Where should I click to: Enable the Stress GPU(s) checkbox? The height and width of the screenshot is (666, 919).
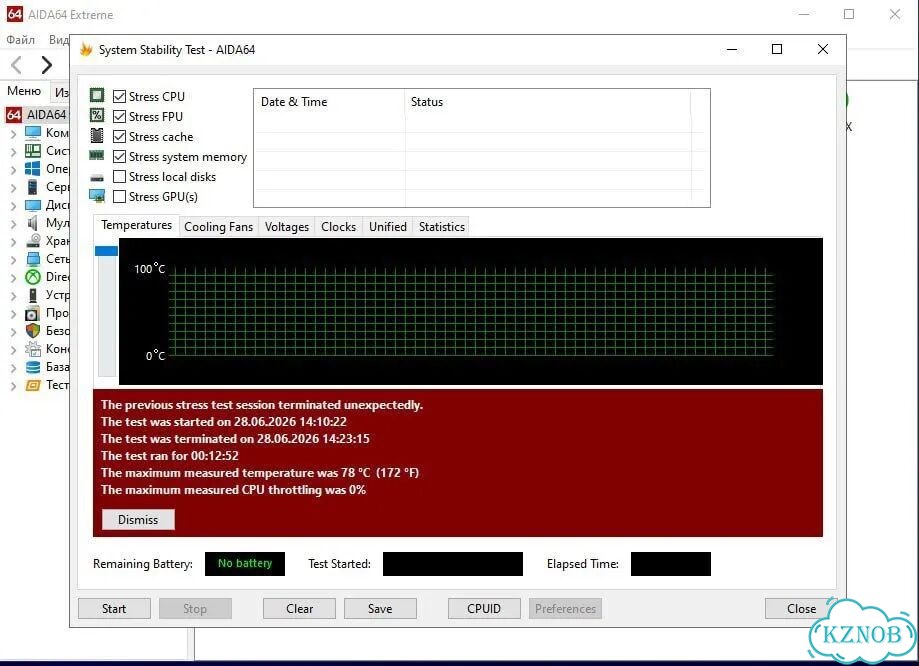pos(119,196)
